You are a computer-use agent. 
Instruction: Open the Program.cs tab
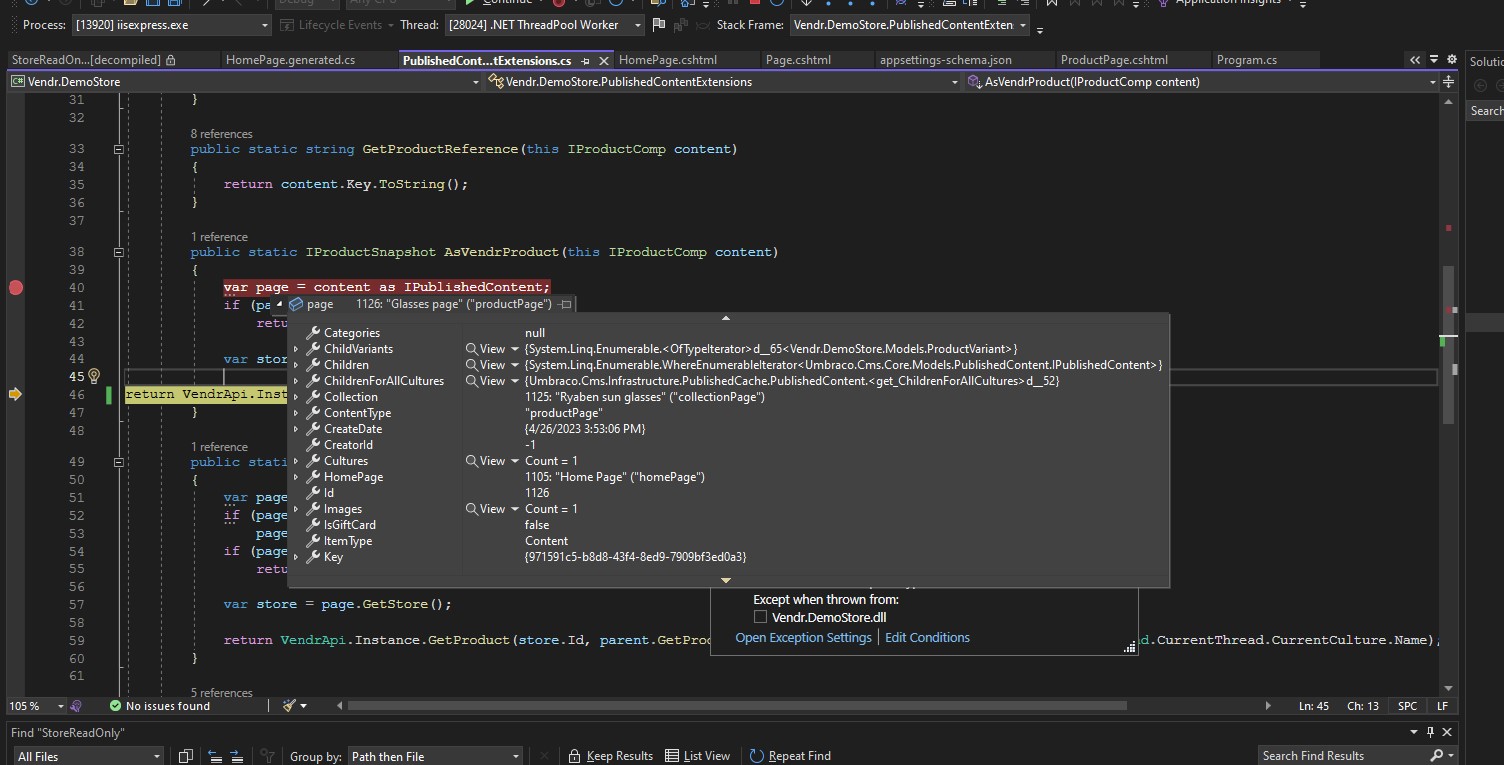click(x=1246, y=60)
